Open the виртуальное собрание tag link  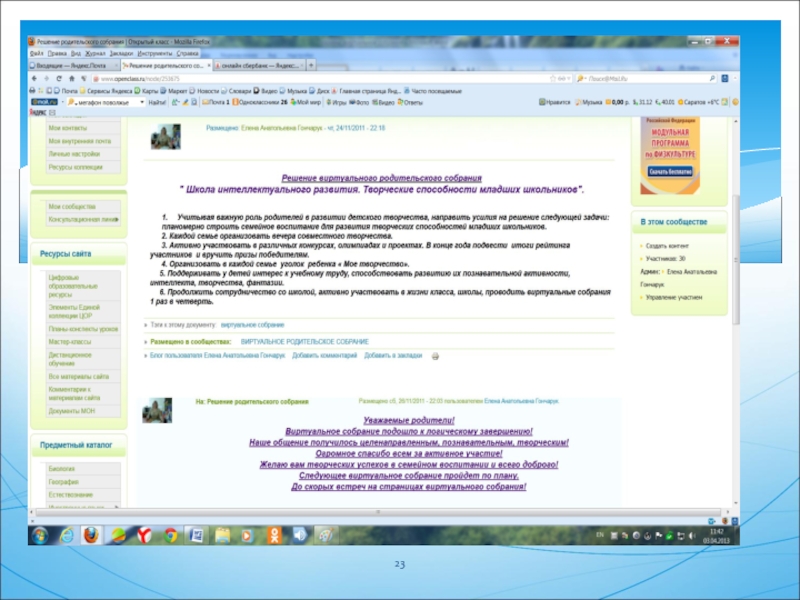click(252, 325)
